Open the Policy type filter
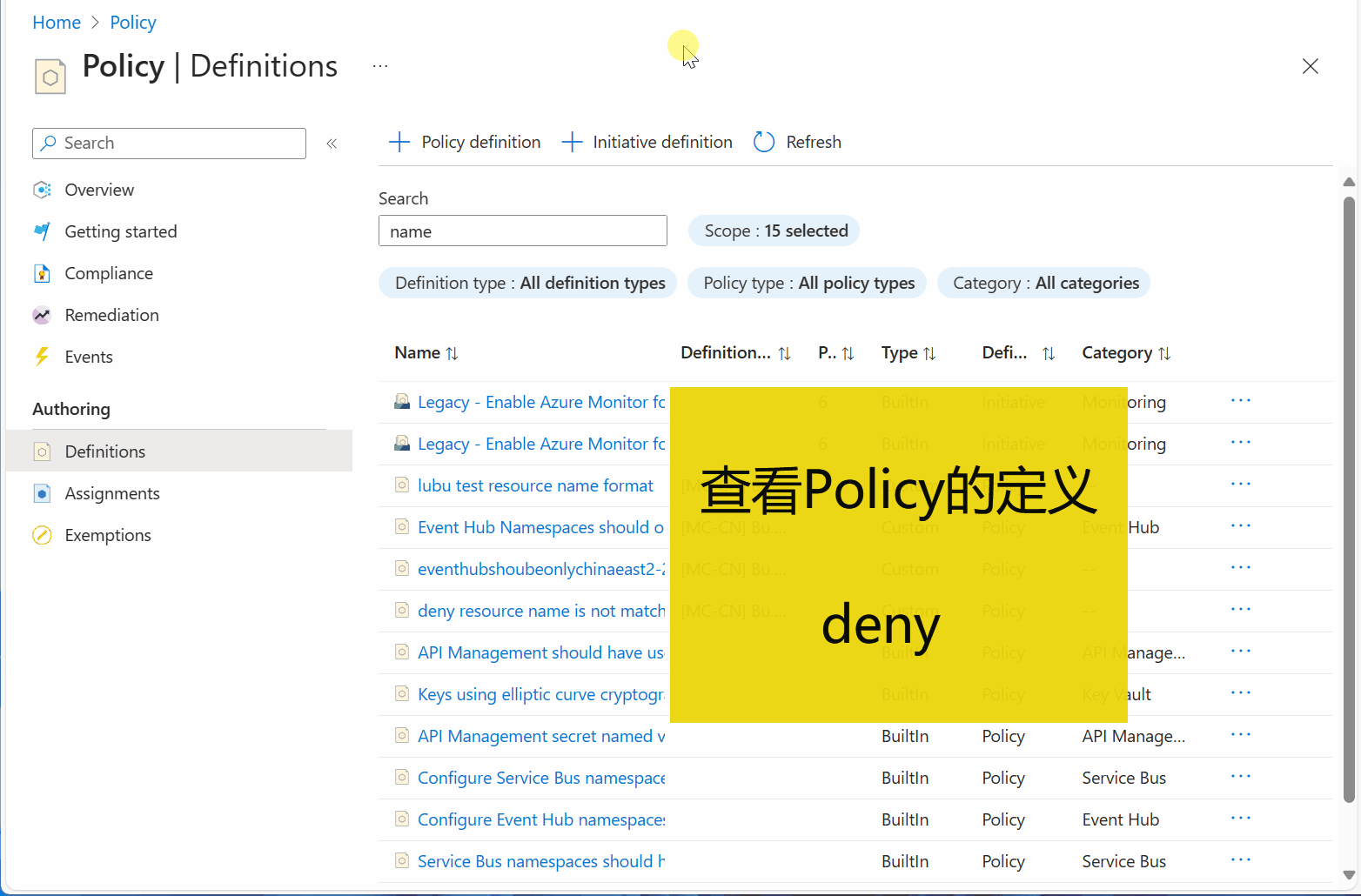The image size is (1361, 896). [808, 283]
